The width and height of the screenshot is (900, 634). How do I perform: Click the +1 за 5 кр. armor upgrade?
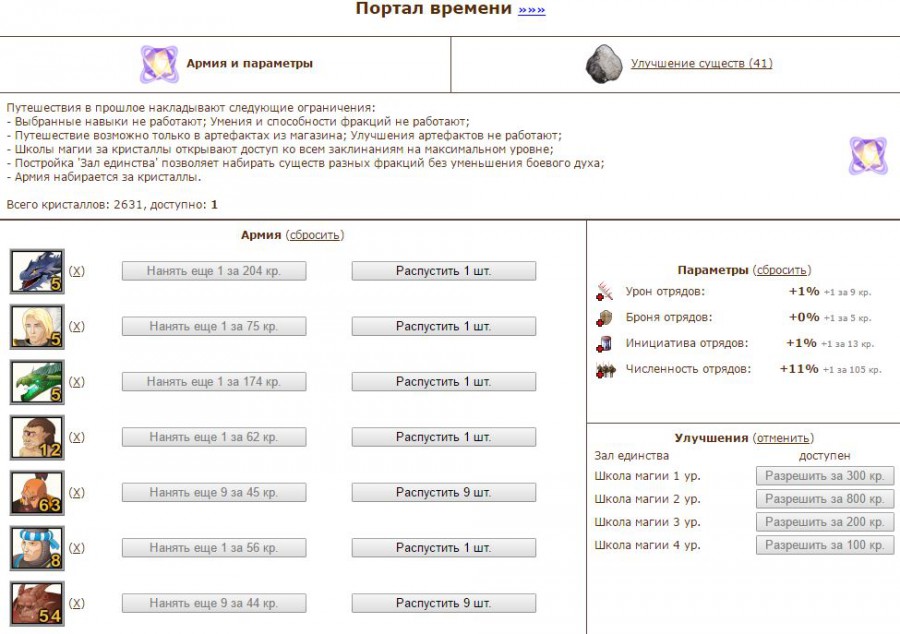tap(847, 318)
